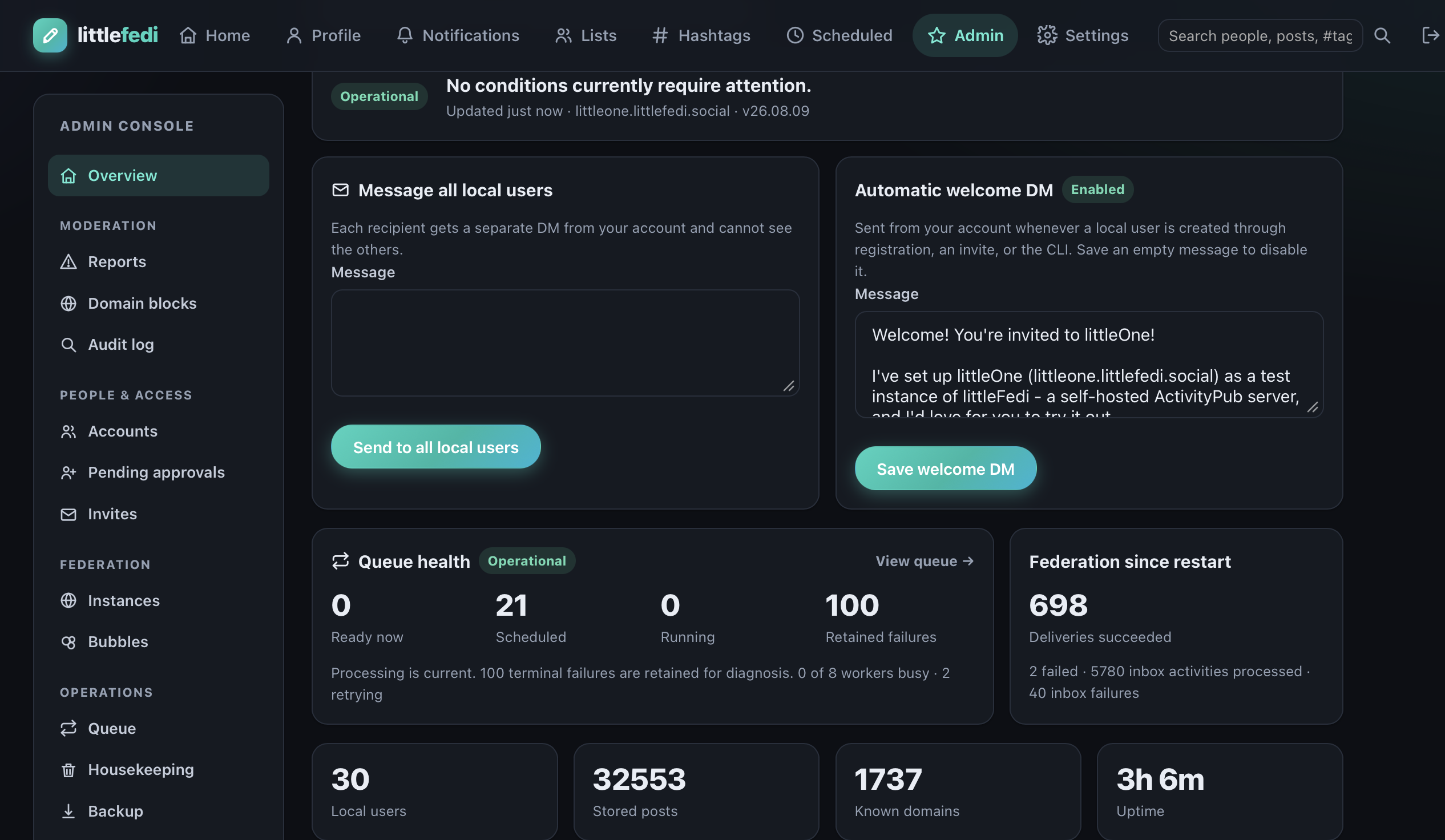Click the Invites envelope icon

tap(68, 514)
